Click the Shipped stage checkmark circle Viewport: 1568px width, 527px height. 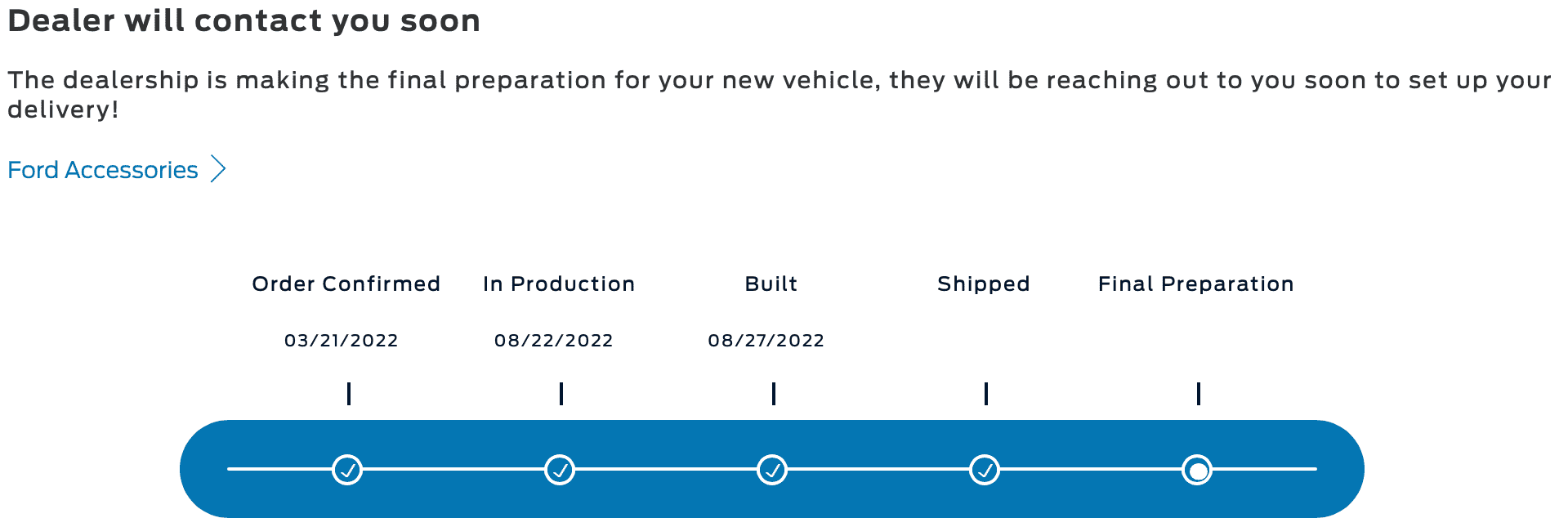(x=985, y=470)
